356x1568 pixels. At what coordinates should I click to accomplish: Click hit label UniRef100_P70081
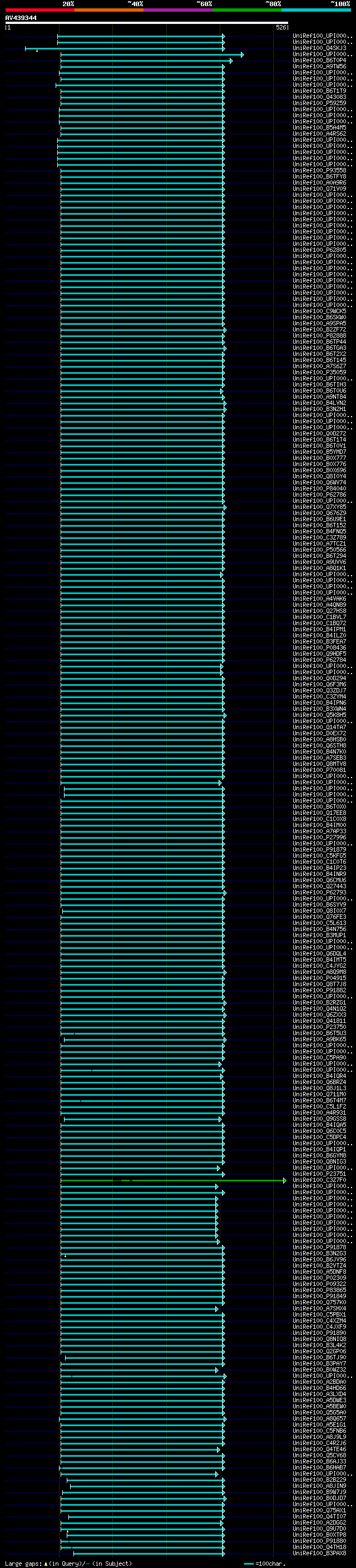pyautogui.click(x=319, y=770)
